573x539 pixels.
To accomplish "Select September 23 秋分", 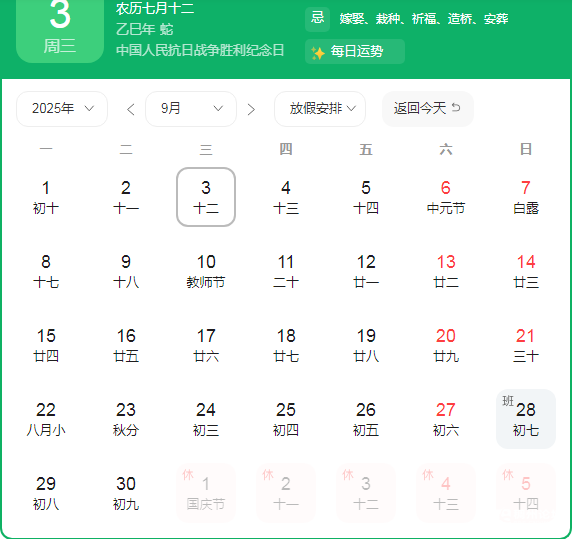I will click(x=126, y=419).
